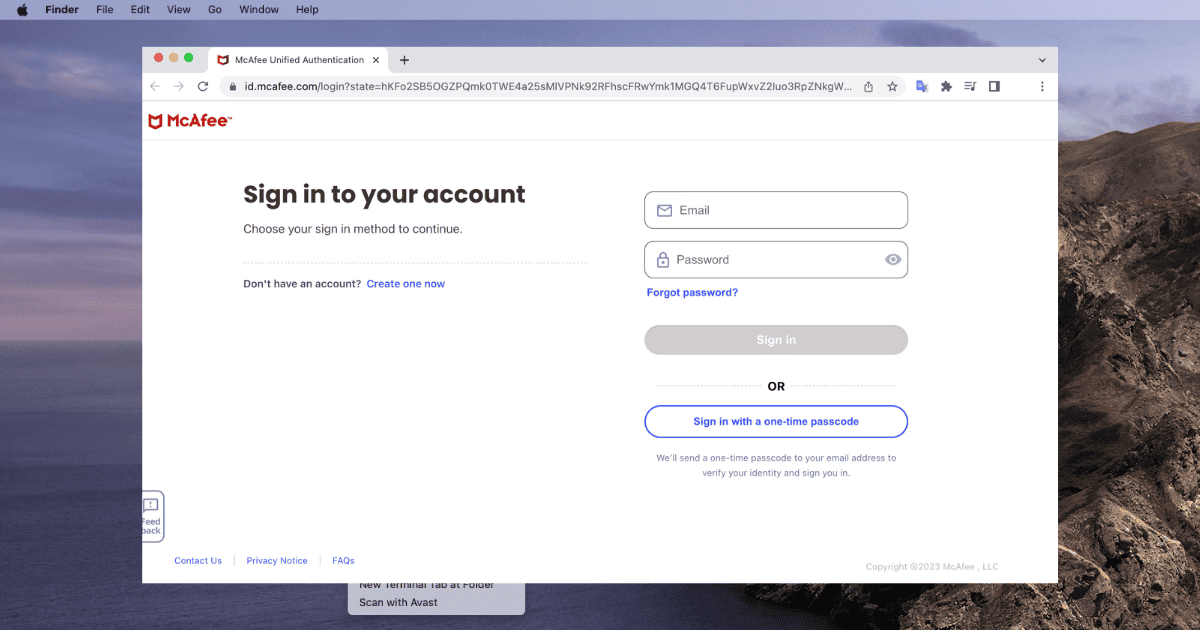Open a new tab with plus button
Image resolution: width=1200 pixels, height=630 pixels.
click(404, 60)
